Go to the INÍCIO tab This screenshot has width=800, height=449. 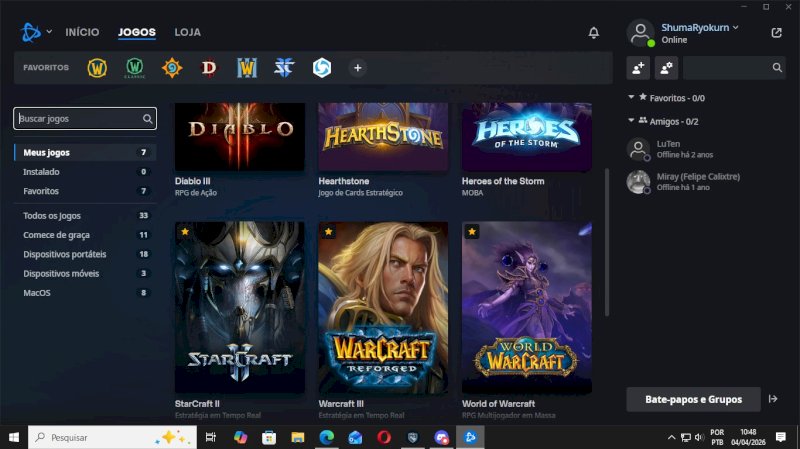pyautogui.click(x=82, y=32)
